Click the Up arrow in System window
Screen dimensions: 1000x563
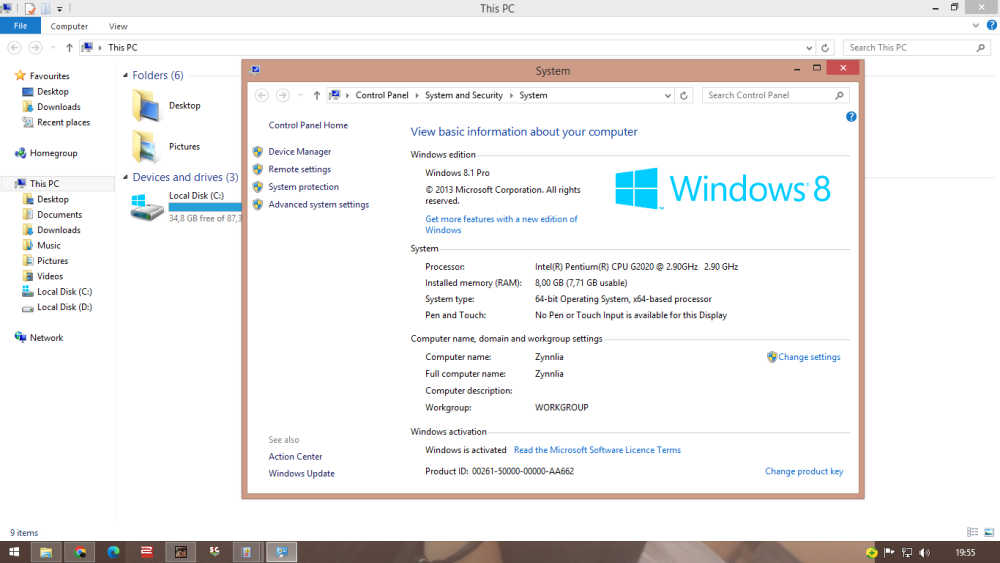tap(316, 95)
